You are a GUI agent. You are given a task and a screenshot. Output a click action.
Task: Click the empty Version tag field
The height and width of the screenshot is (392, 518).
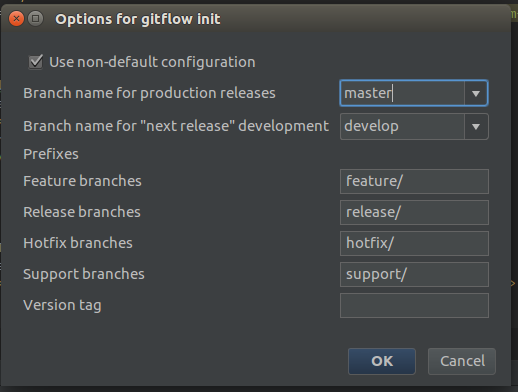pyautogui.click(x=414, y=305)
